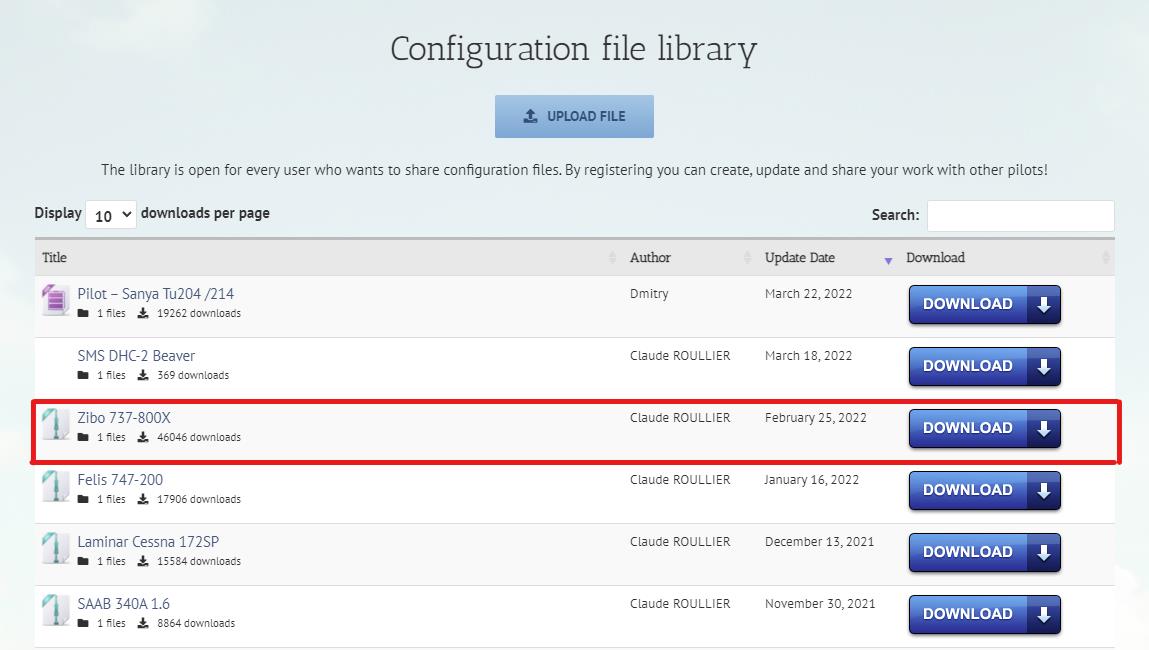The width and height of the screenshot is (1149, 650).
Task: Open the Laminar Cessna 172SP link
Action: (x=148, y=542)
